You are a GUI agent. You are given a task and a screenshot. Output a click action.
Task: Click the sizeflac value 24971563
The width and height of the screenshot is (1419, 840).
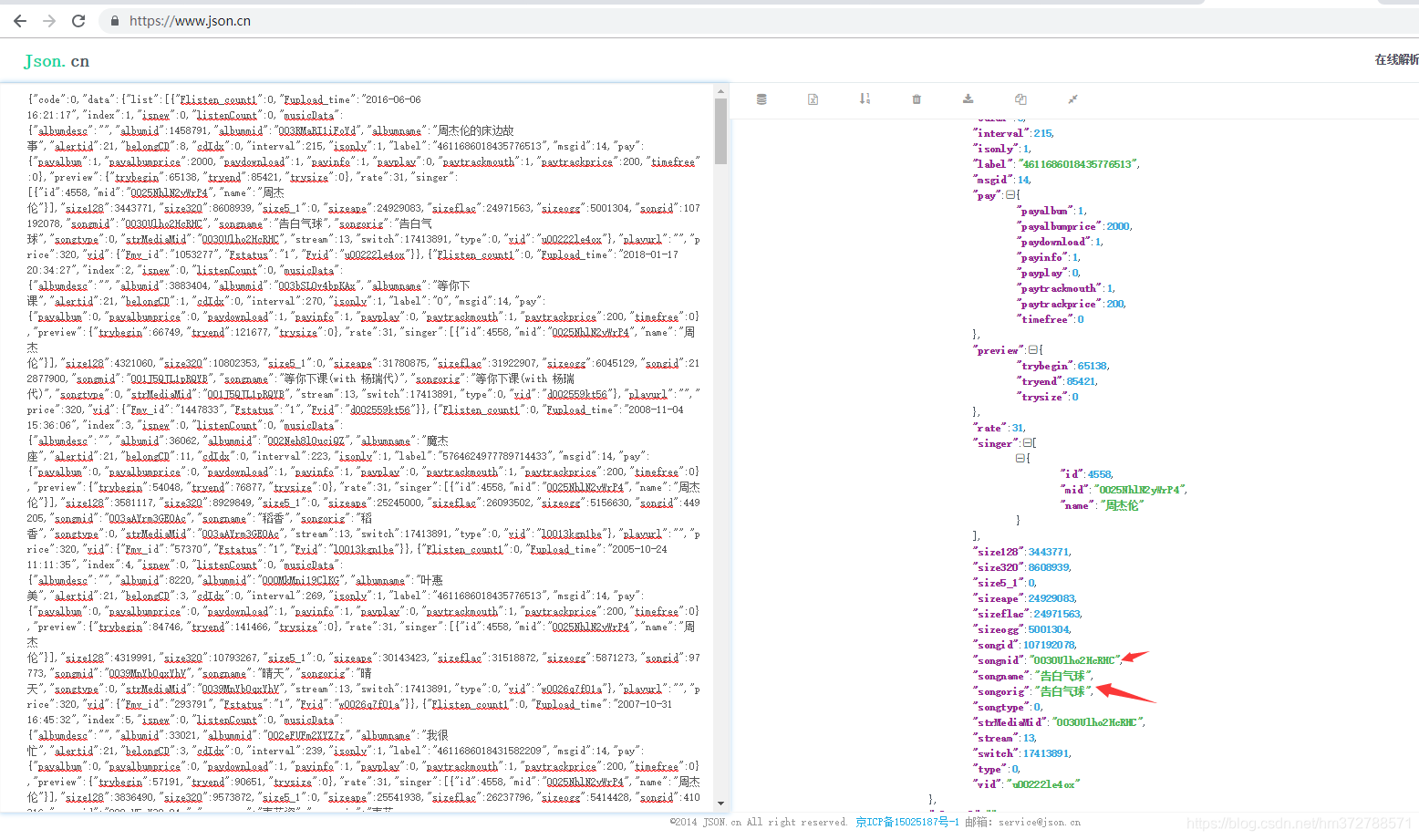(1057, 614)
